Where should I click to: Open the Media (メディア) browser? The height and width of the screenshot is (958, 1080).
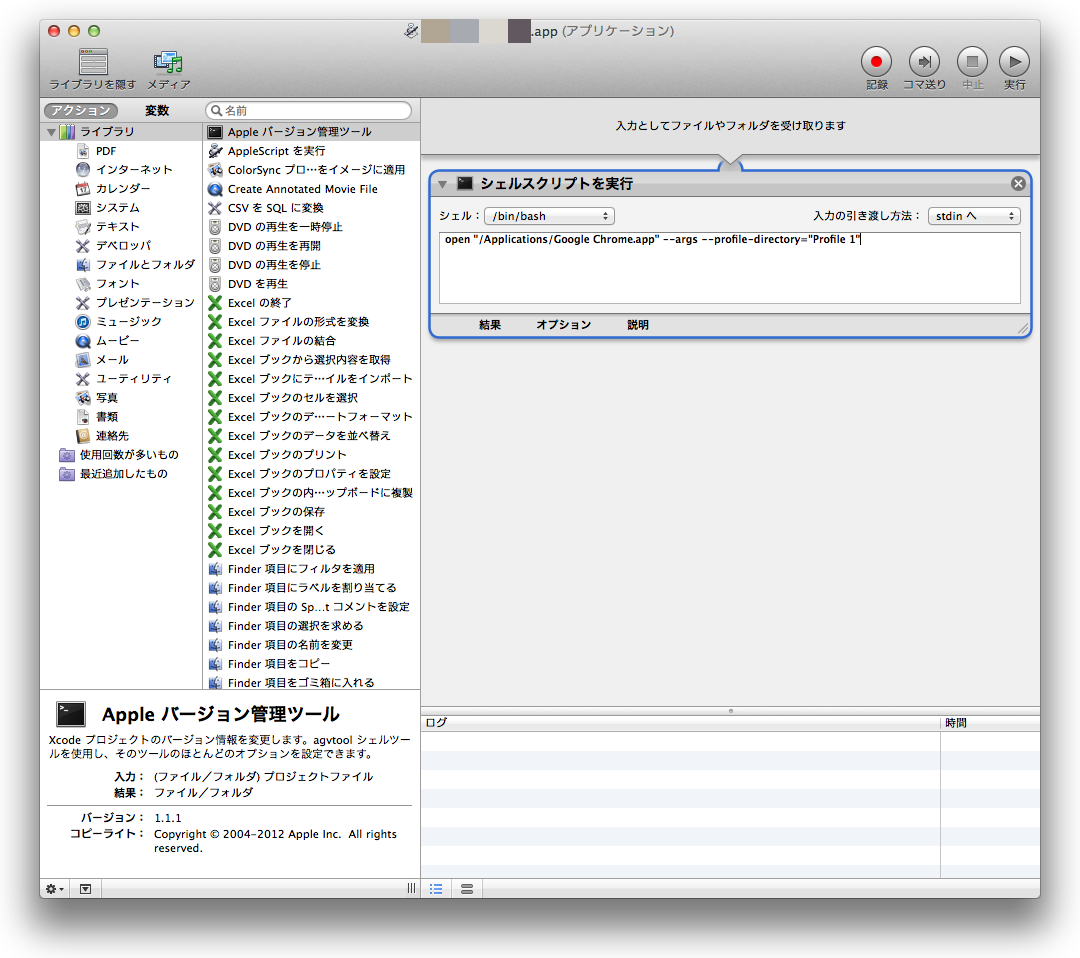tap(168, 64)
